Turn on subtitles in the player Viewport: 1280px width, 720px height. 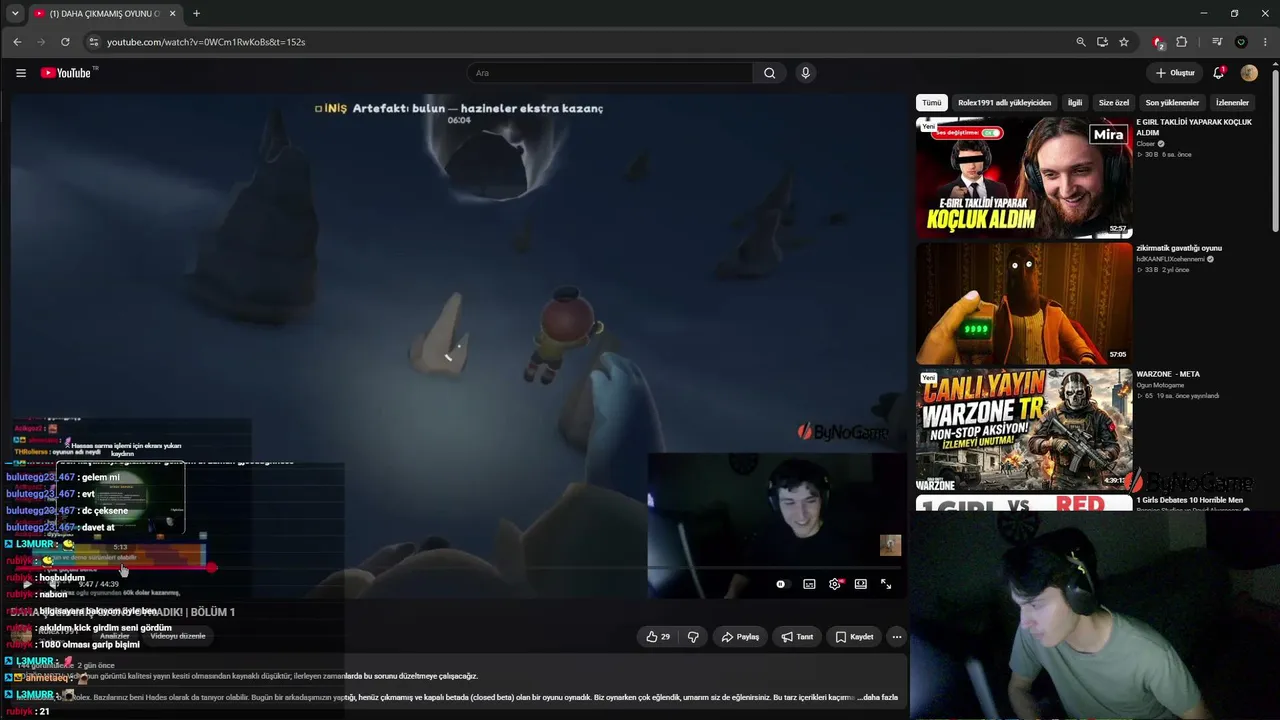809,584
